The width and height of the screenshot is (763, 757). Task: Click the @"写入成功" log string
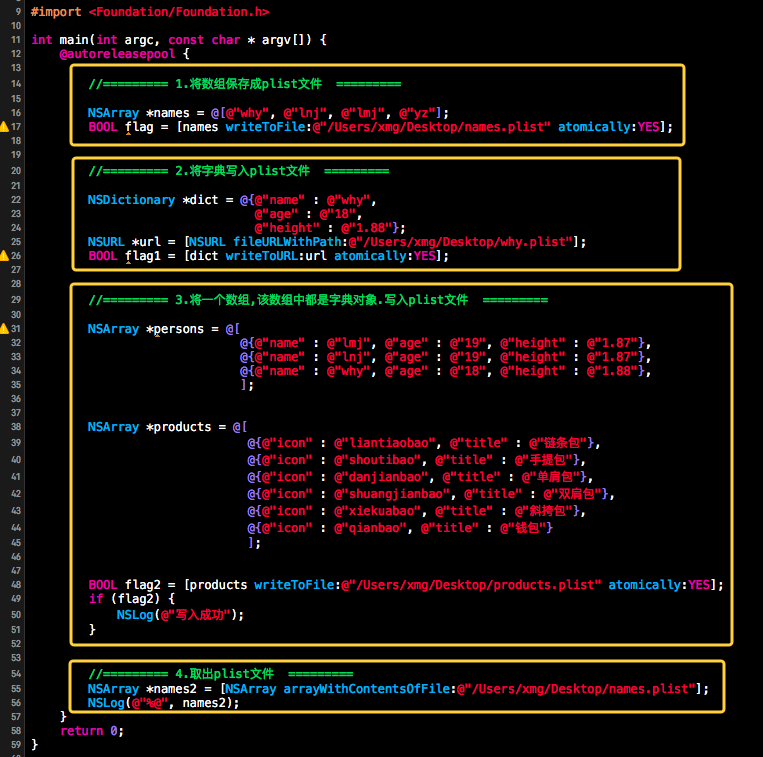[195, 615]
